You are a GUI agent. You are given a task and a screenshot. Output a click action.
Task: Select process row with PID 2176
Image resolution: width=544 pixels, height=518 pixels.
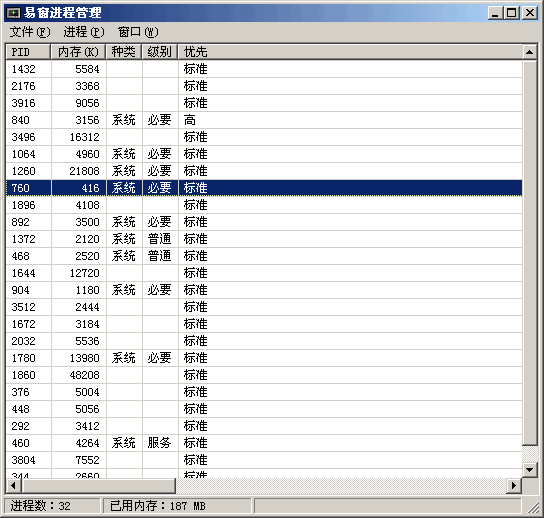pos(264,86)
